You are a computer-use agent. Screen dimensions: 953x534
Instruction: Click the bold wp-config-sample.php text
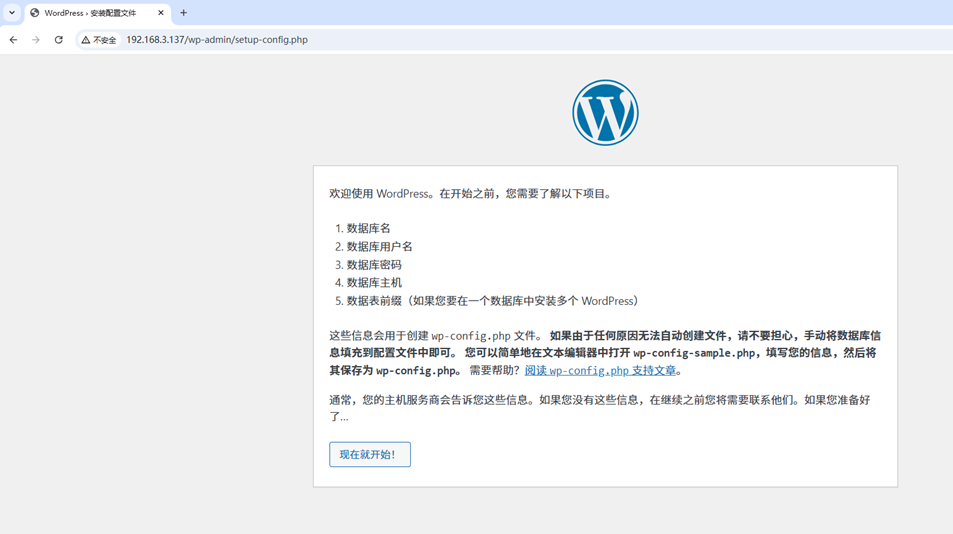694,353
